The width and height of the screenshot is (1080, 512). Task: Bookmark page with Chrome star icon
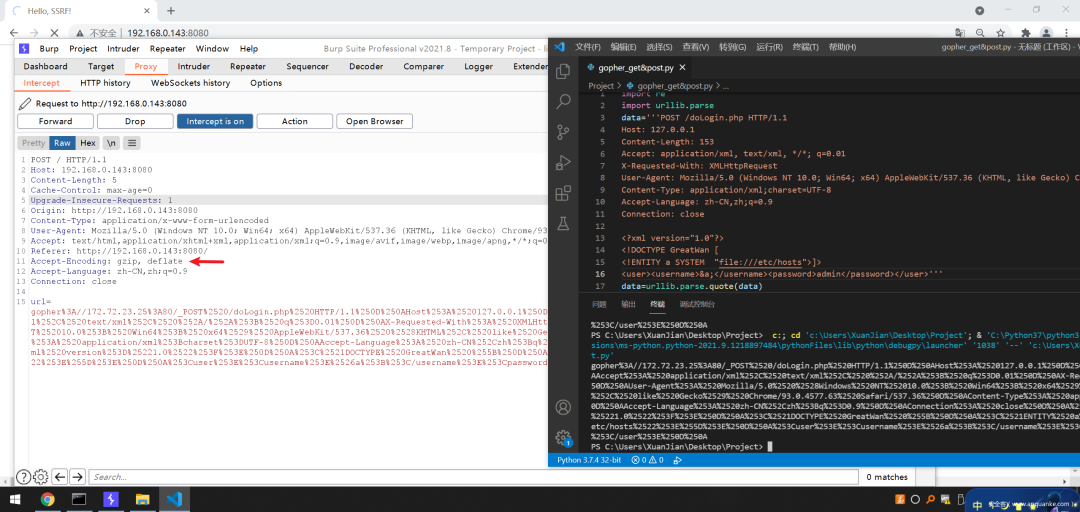click(x=1000, y=32)
